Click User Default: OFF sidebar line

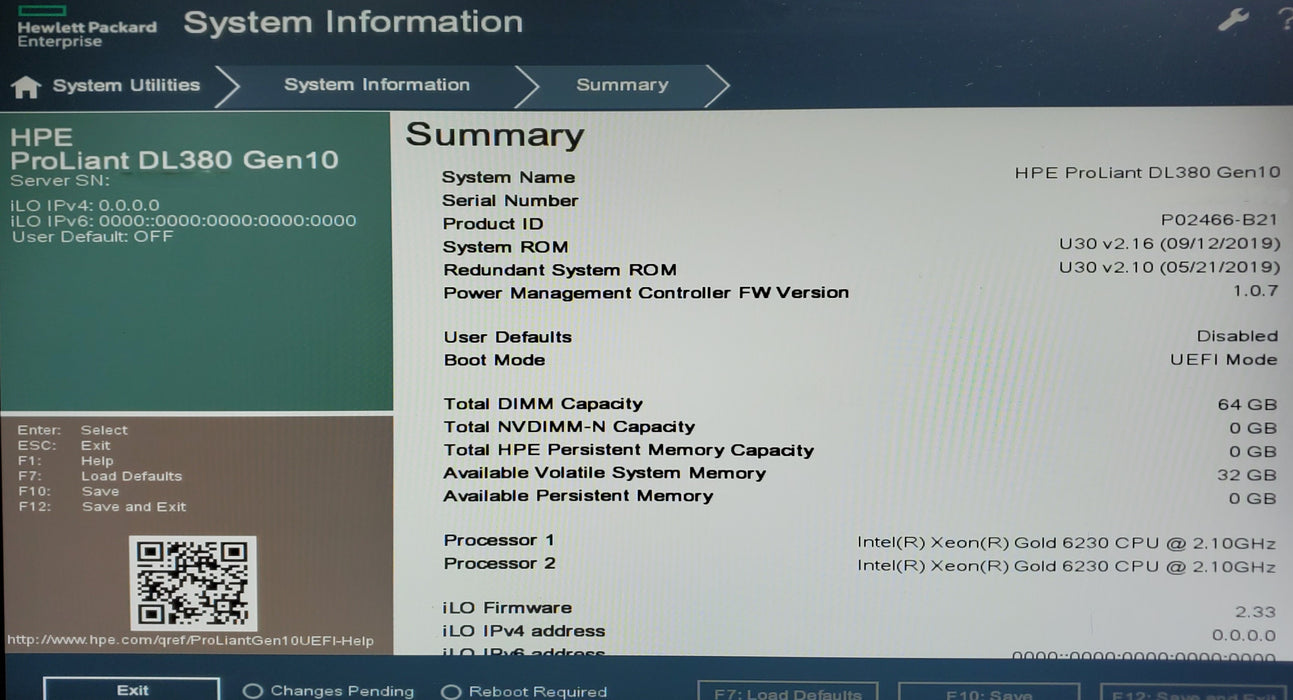coord(92,237)
